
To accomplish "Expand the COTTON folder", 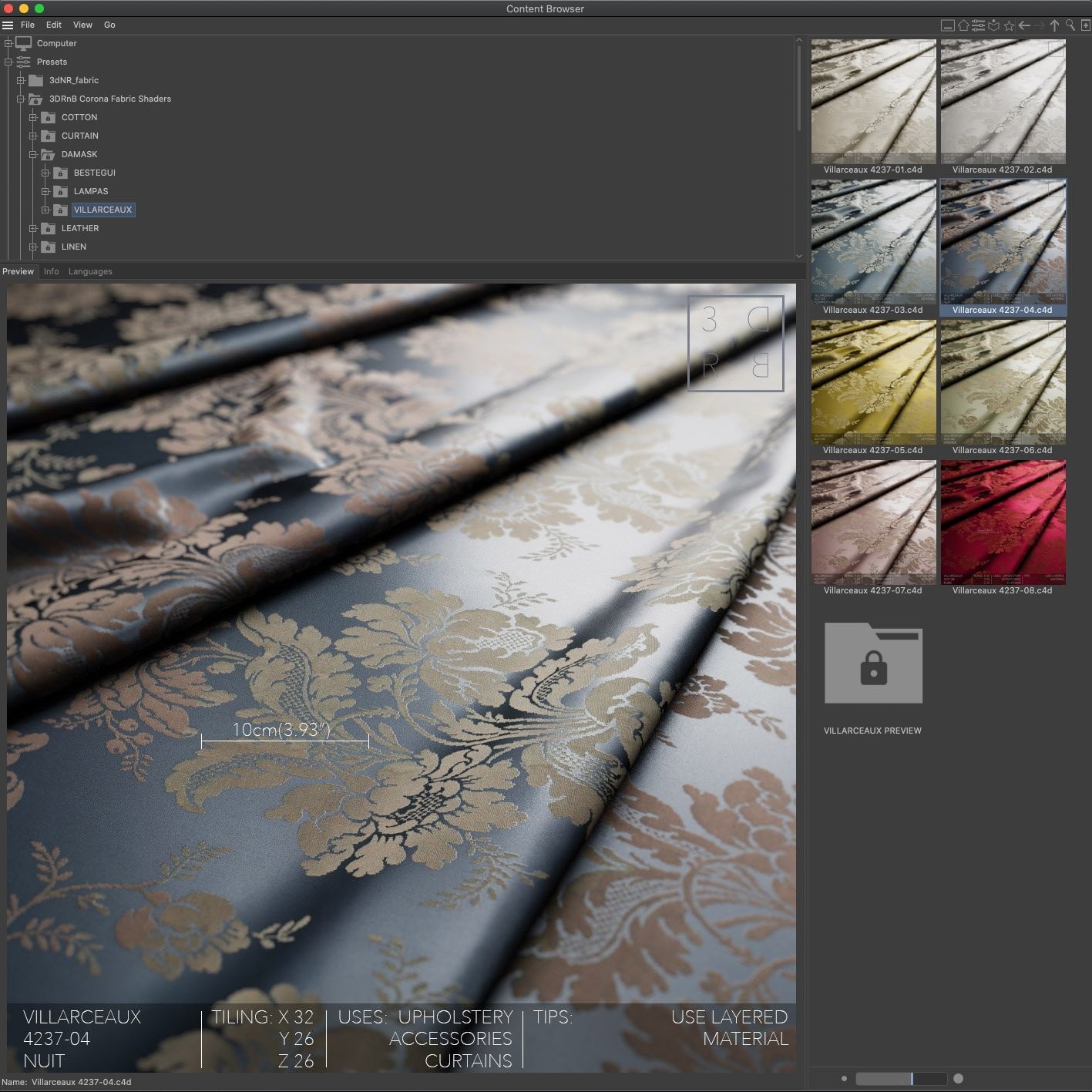I will (x=33, y=117).
